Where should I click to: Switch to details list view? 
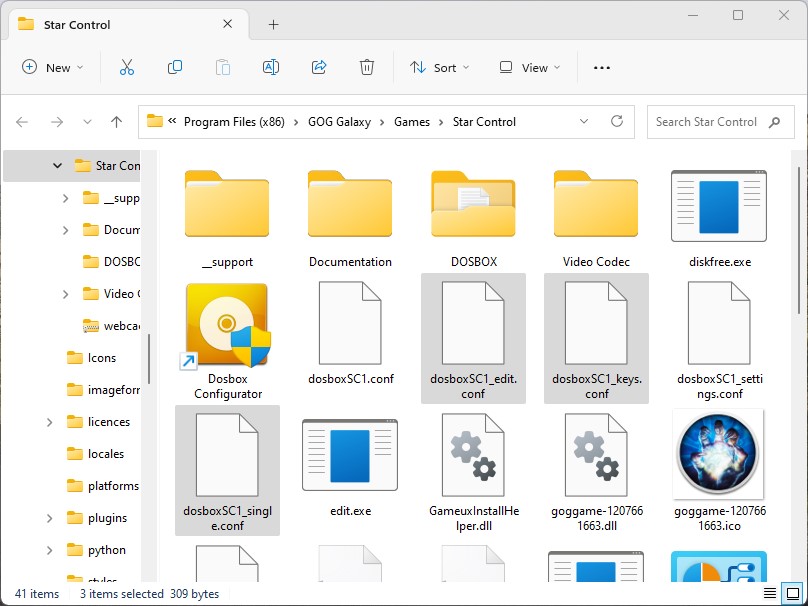click(770, 594)
